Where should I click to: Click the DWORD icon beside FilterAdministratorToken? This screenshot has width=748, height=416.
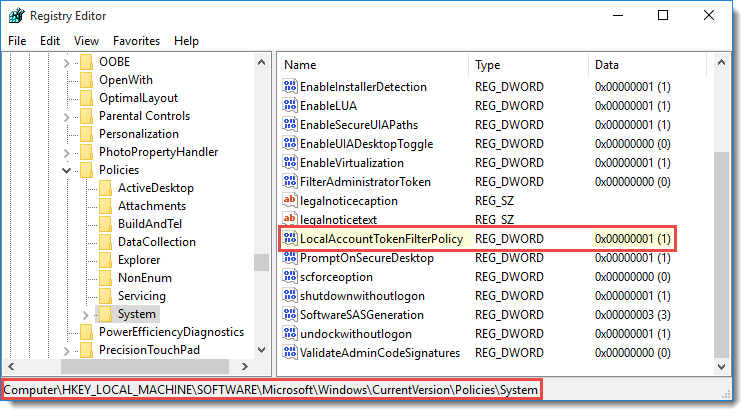(290, 182)
